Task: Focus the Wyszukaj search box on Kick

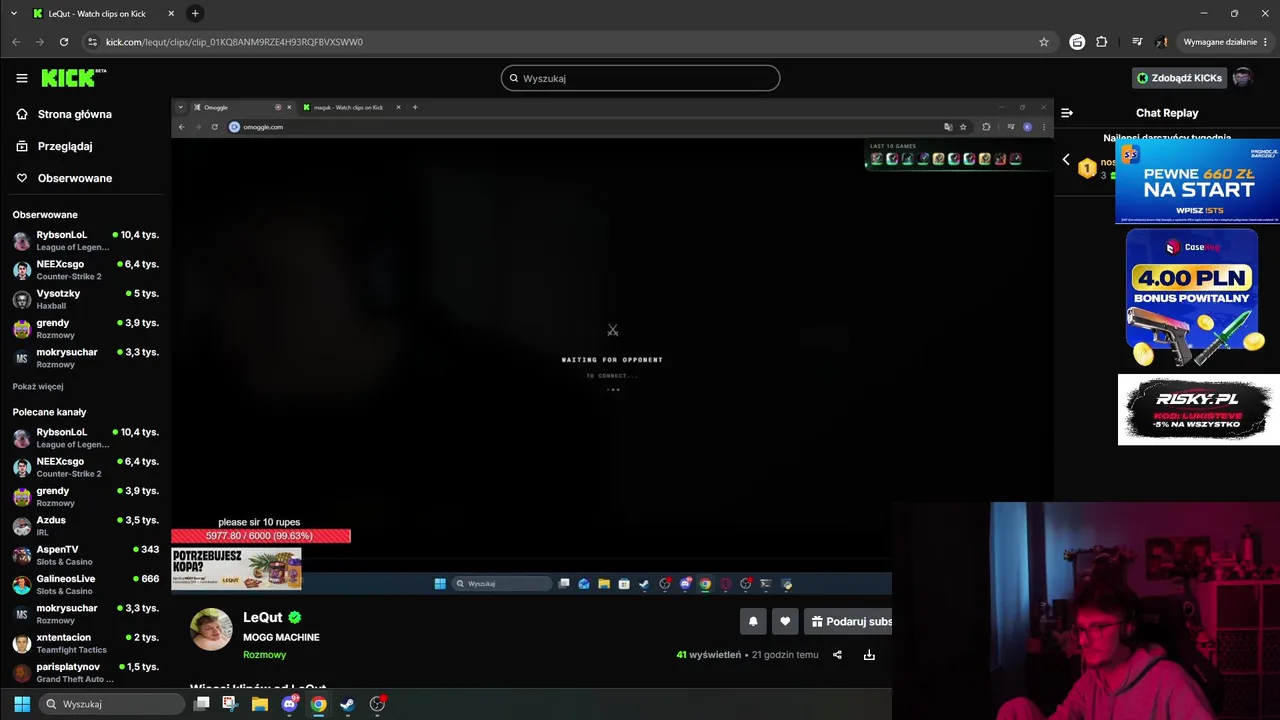Action: (640, 78)
